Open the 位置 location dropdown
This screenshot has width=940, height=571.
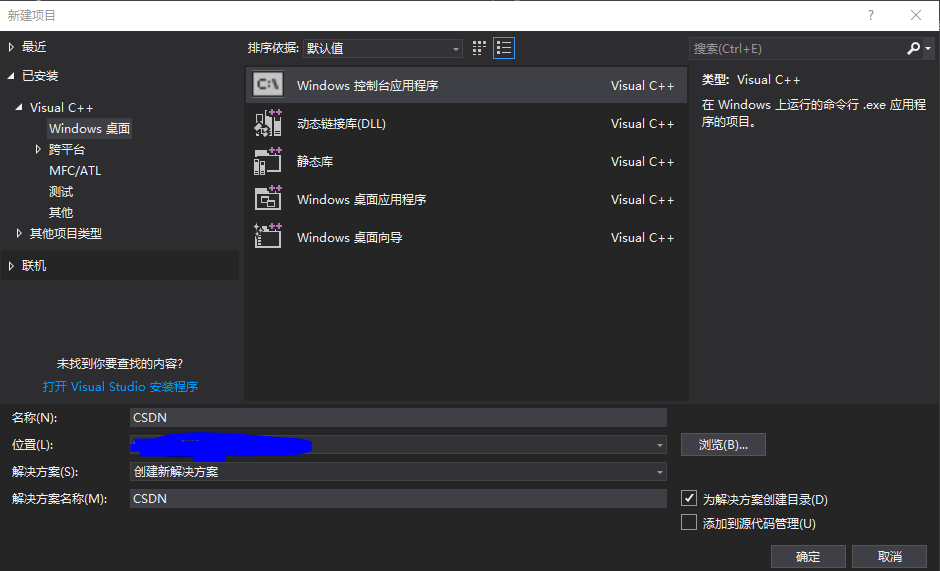[660, 445]
